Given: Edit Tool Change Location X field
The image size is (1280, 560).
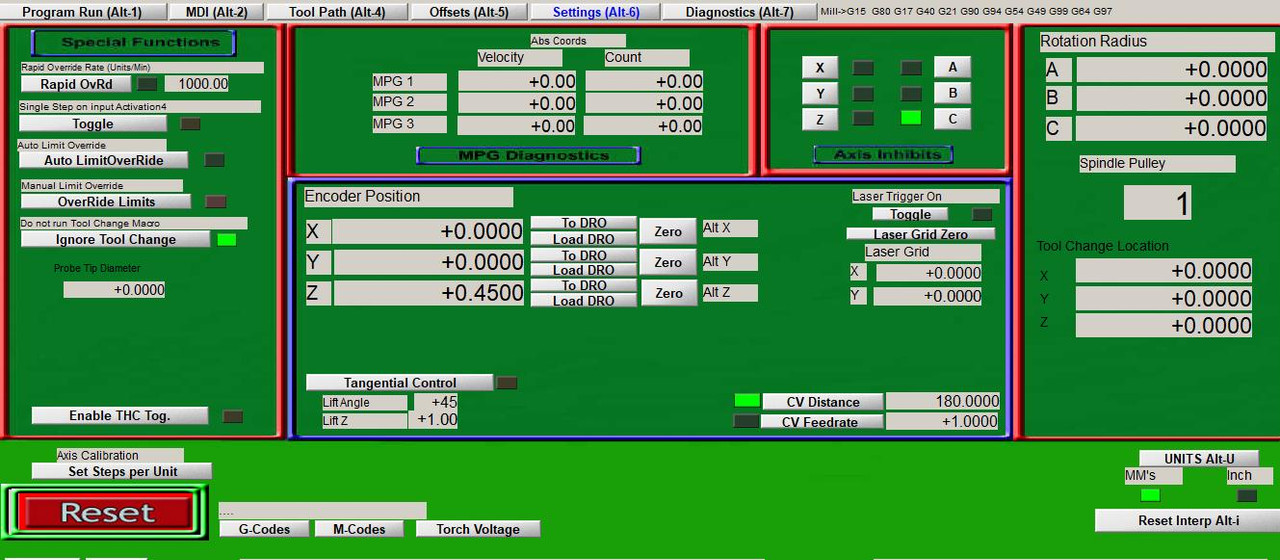Looking at the screenshot, I should (1164, 271).
